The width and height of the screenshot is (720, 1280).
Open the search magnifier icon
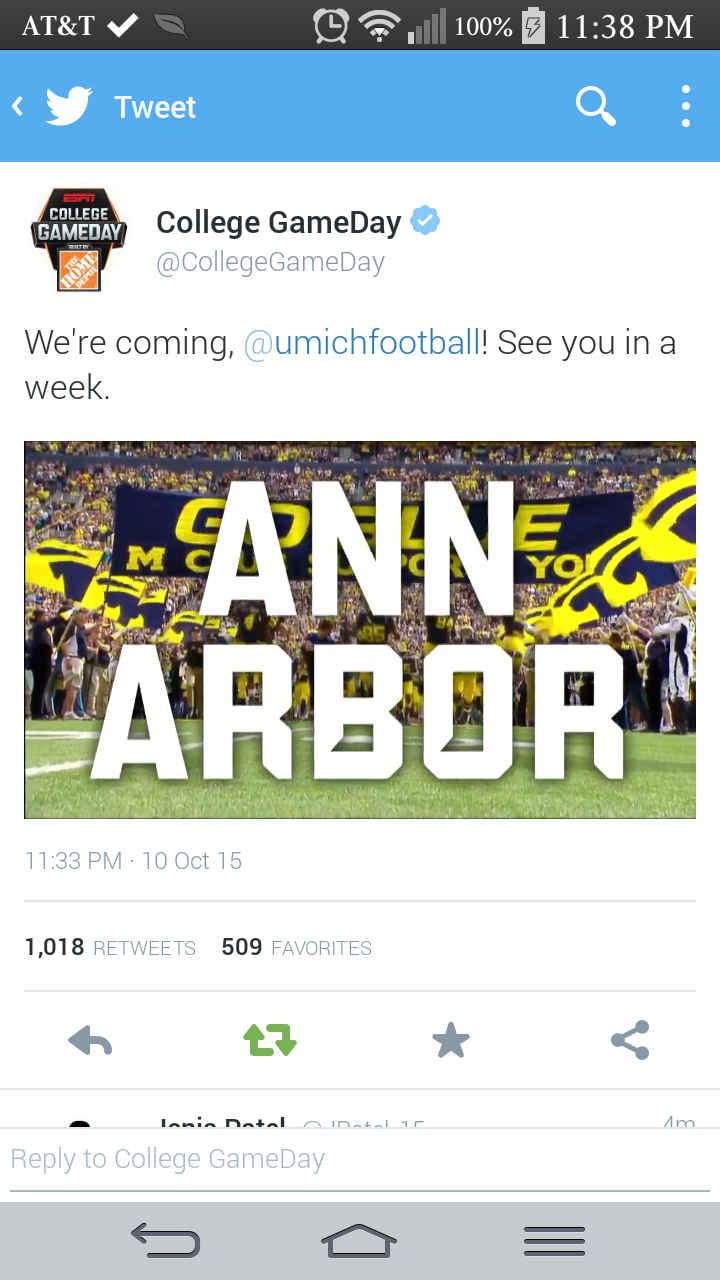596,106
